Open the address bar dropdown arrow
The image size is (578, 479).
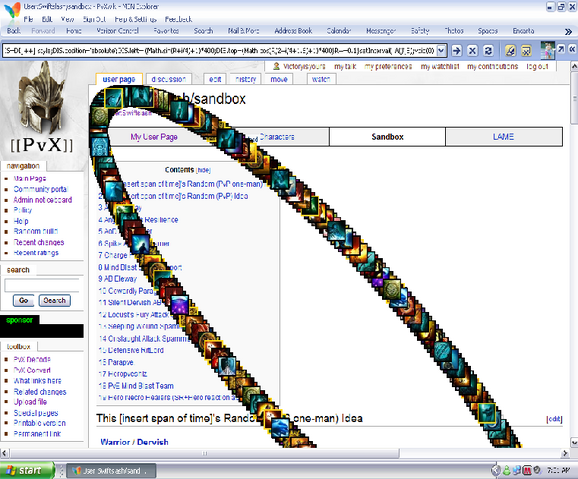coord(441,51)
